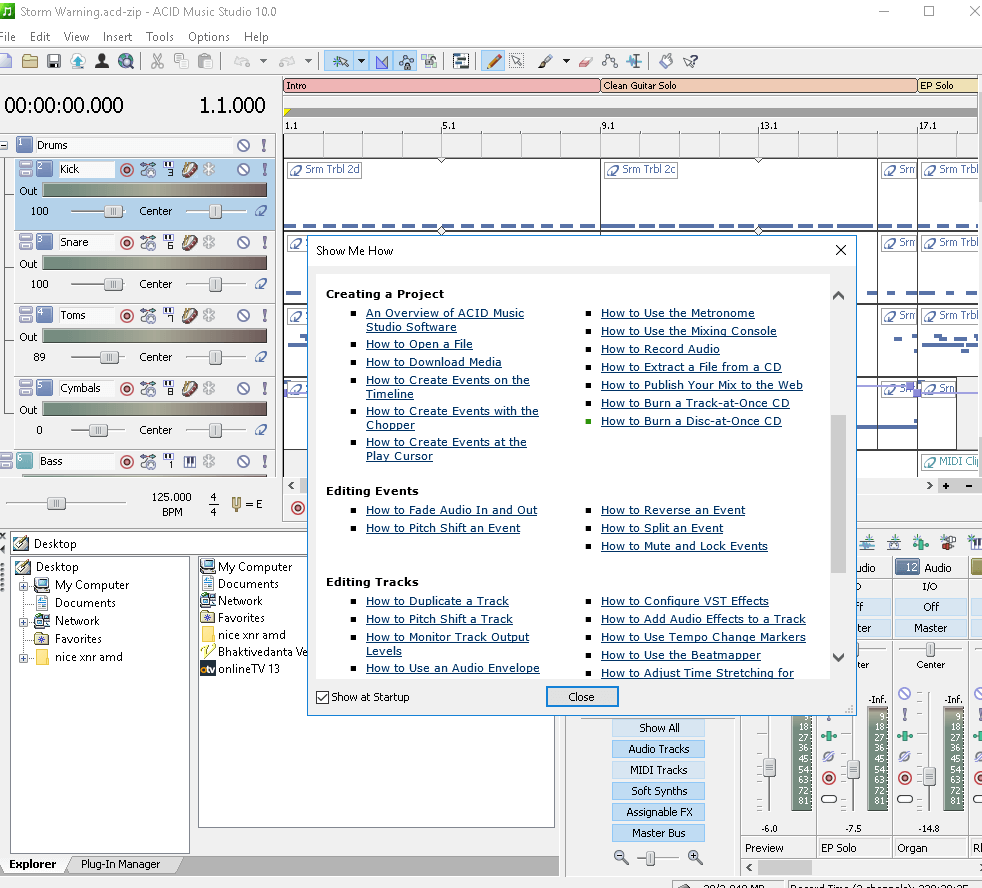Select the Envelope tool
This screenshot has height=888, width=982.
[610, 61]
